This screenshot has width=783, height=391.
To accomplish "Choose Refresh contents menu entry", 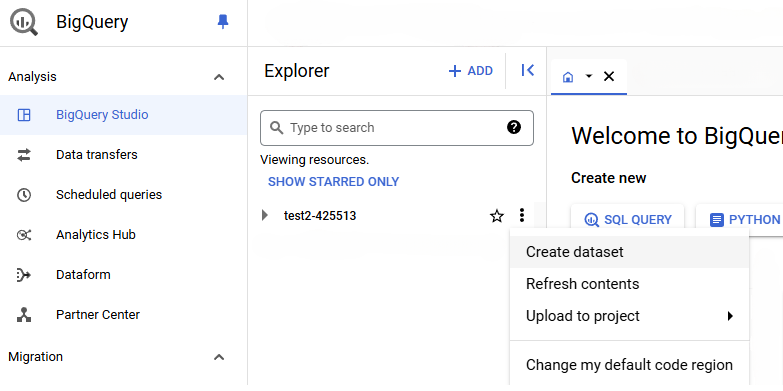I will tap(629, 284).
